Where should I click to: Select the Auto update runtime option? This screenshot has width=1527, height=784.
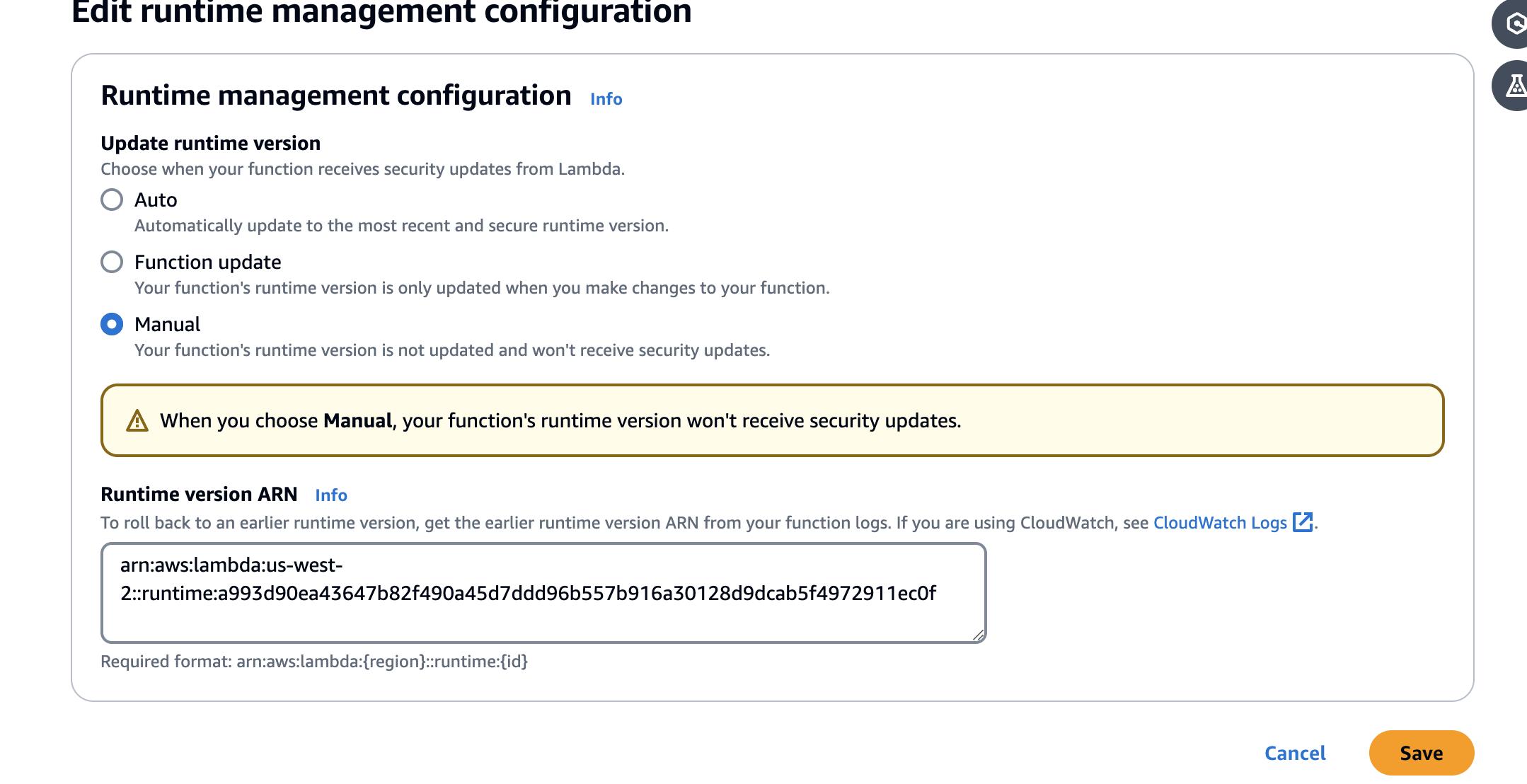(x=111, y=200)
